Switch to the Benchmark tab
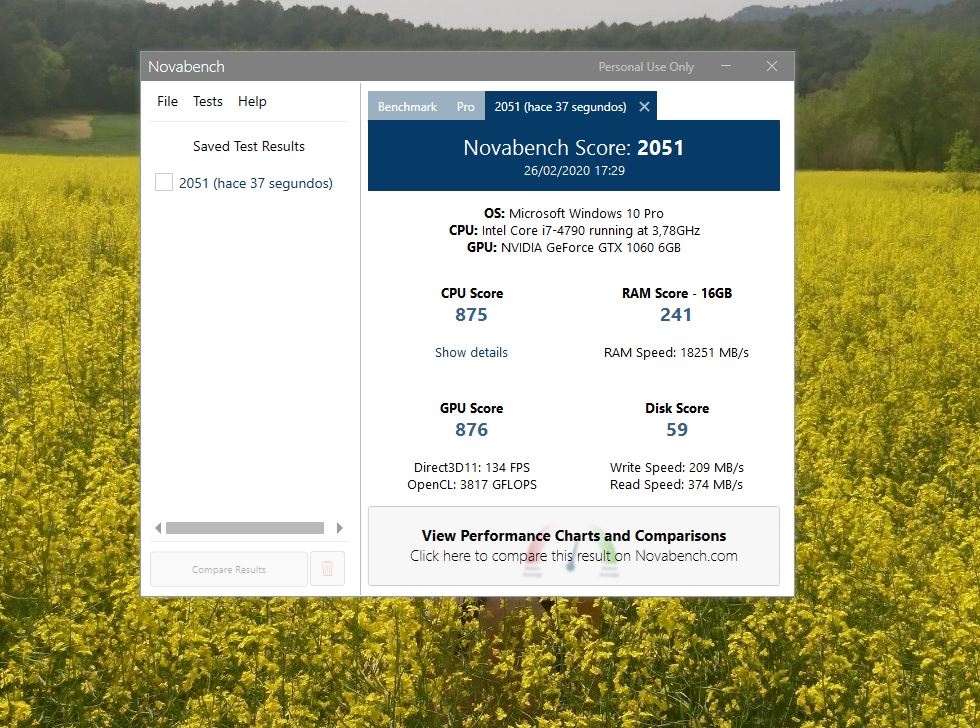Viewport: 980px width, 728px height. [408, 107]
